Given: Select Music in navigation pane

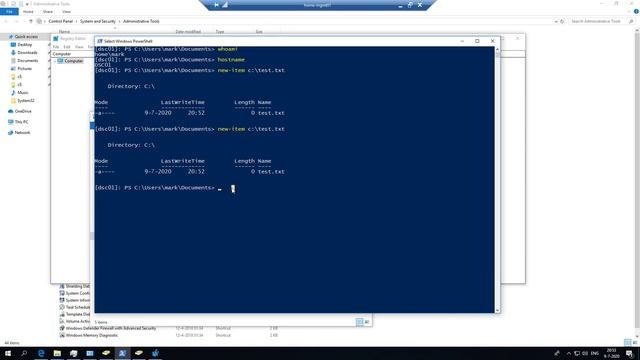Looking at the screenshot, I should point(23,93).
